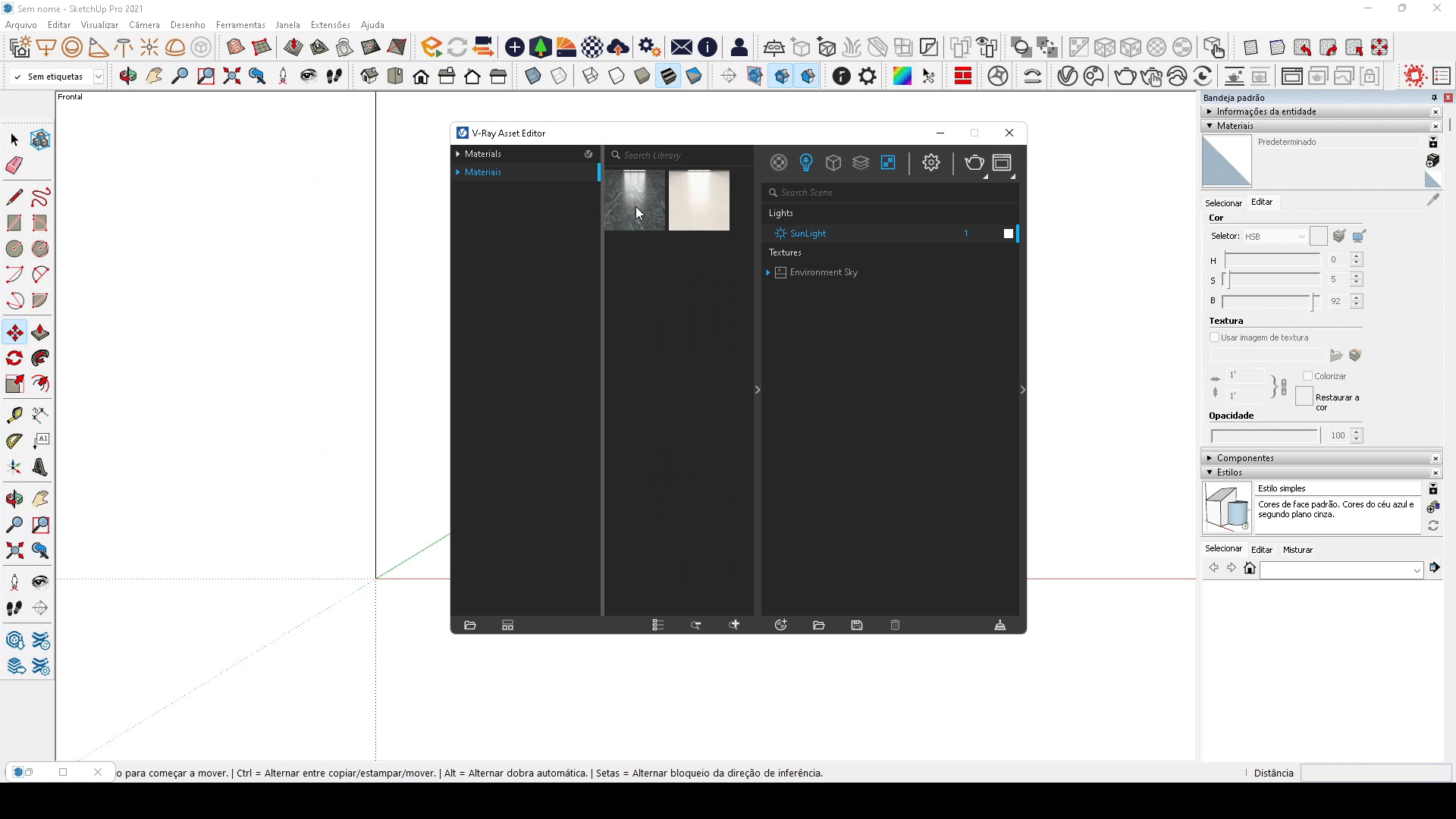The image size is (1456, 819).
Task: Show Geometry assets category icon
Action: point(833,162)
